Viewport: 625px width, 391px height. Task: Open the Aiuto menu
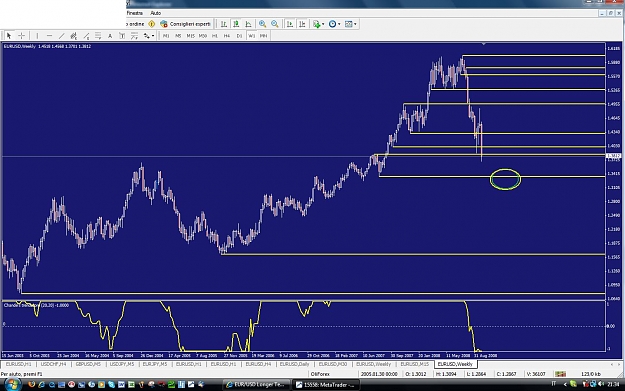click(155, 13)
